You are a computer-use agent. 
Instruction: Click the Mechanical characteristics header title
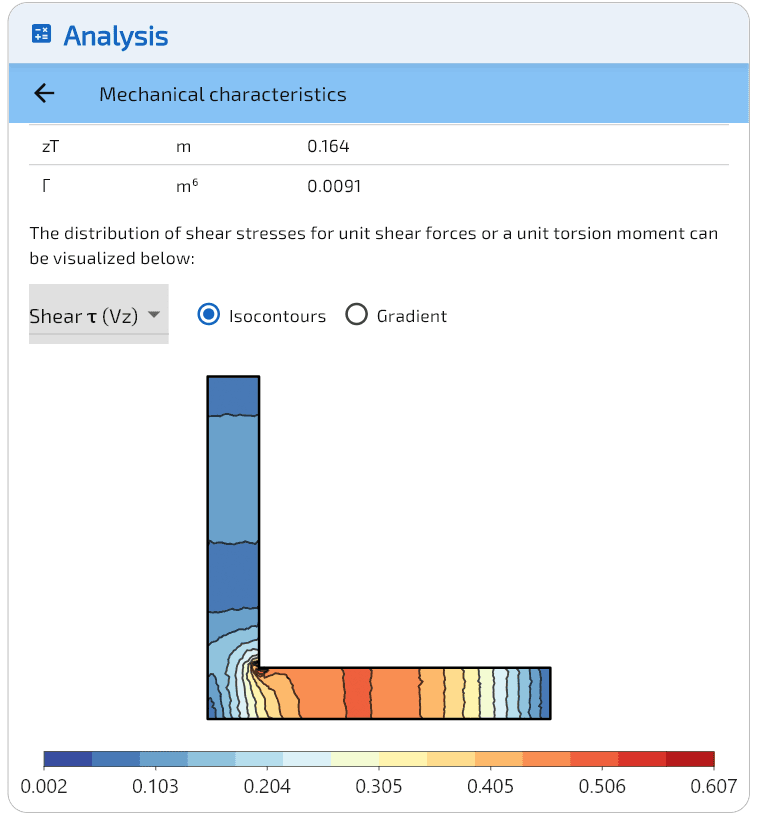(222, 95)
